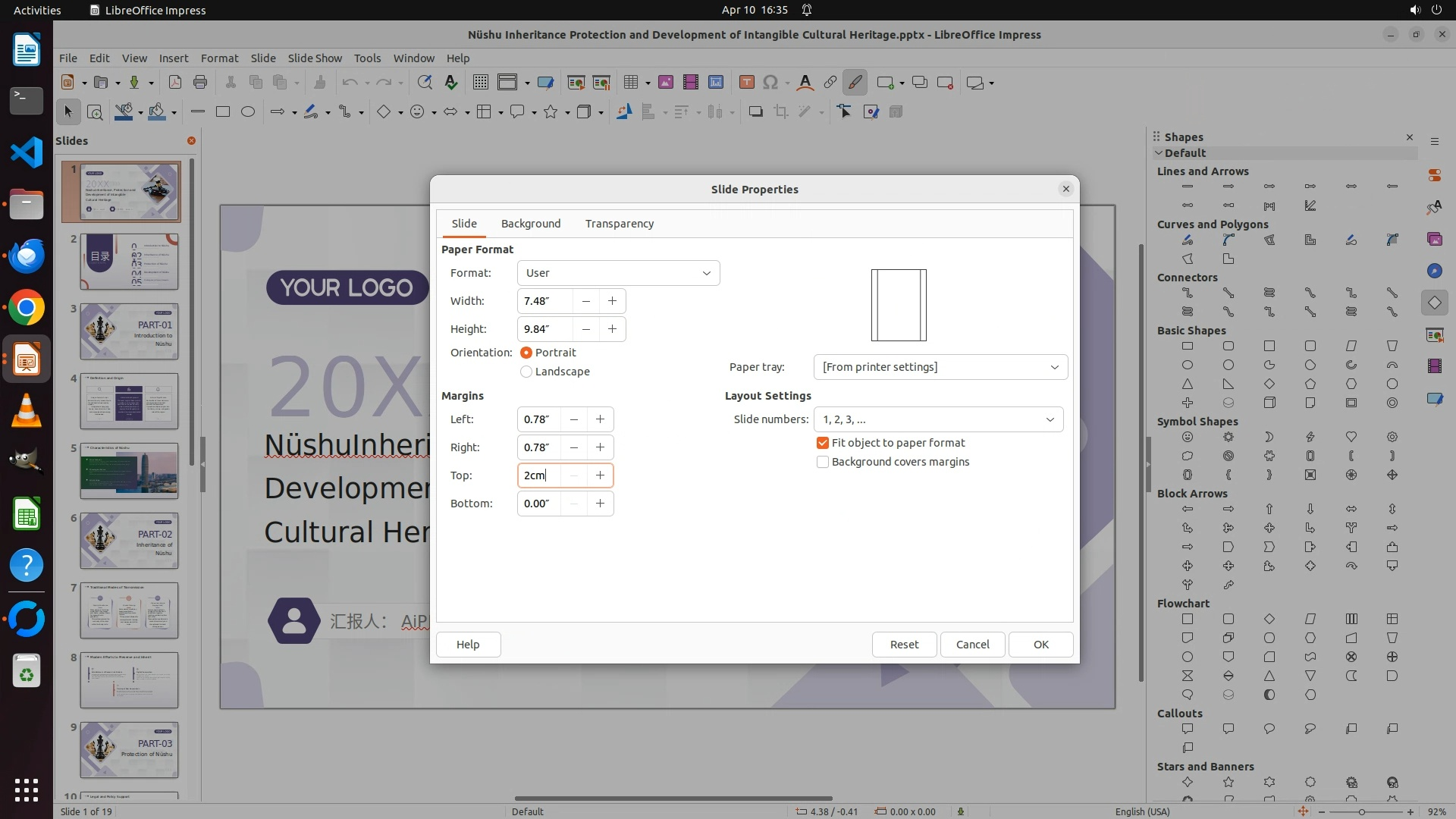Click the zoom slider in status bar
This screenshot has height=819, width=1456.
click(1362, 811)
